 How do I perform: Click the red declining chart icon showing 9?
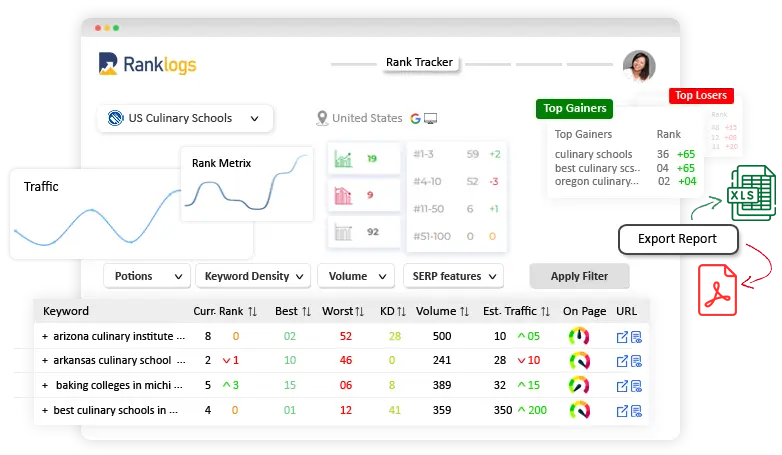(x=343, y=195)
